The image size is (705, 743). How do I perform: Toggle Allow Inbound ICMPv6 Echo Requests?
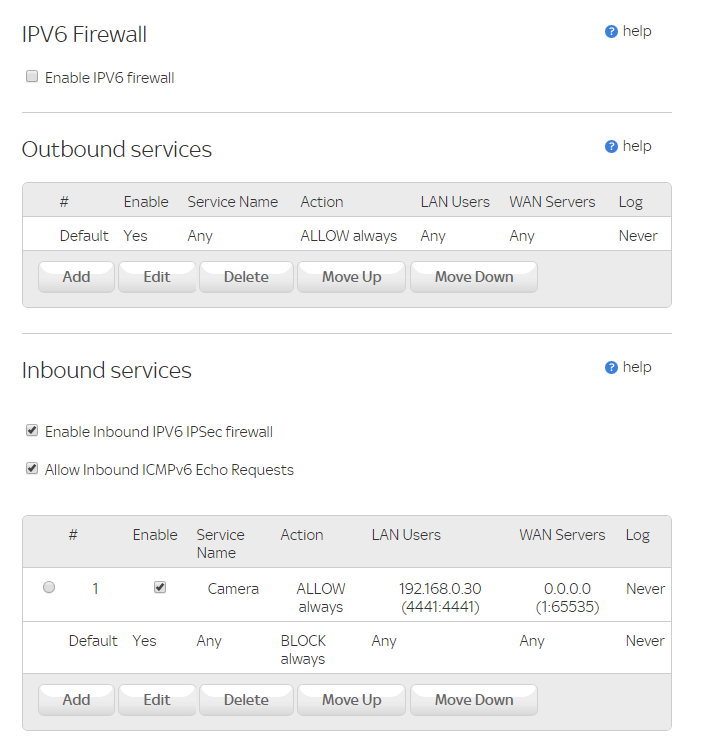click(x=32, y=468)
